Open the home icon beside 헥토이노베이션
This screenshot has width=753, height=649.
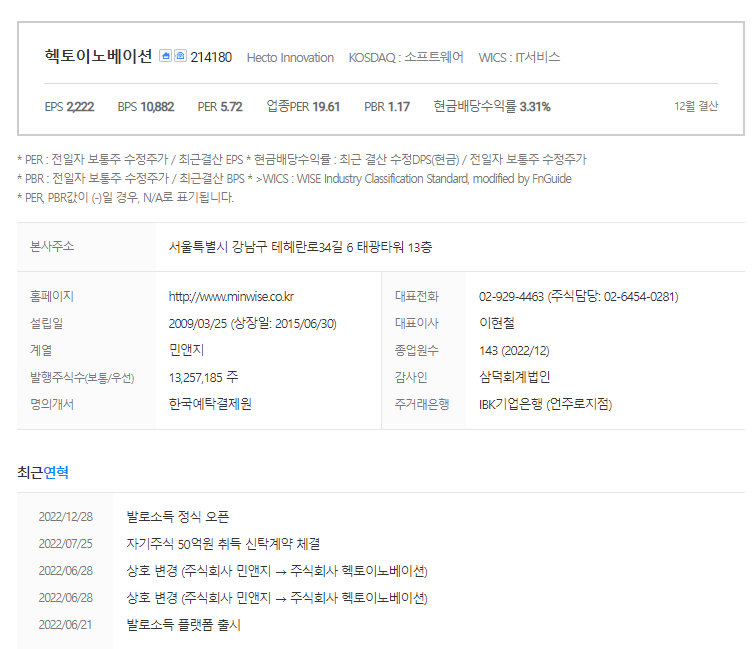coord(165,56)
